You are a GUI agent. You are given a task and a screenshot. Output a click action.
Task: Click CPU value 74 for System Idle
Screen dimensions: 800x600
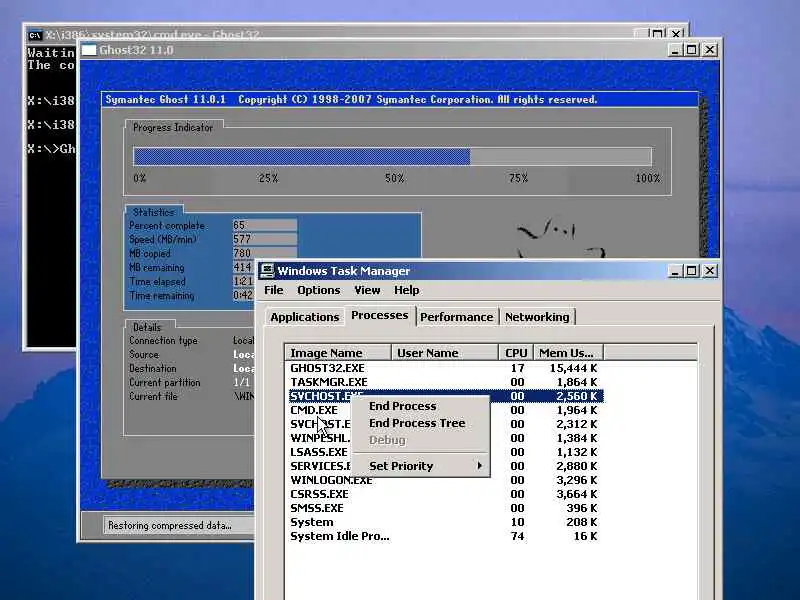pyautogui.click(x=517, y=536)
